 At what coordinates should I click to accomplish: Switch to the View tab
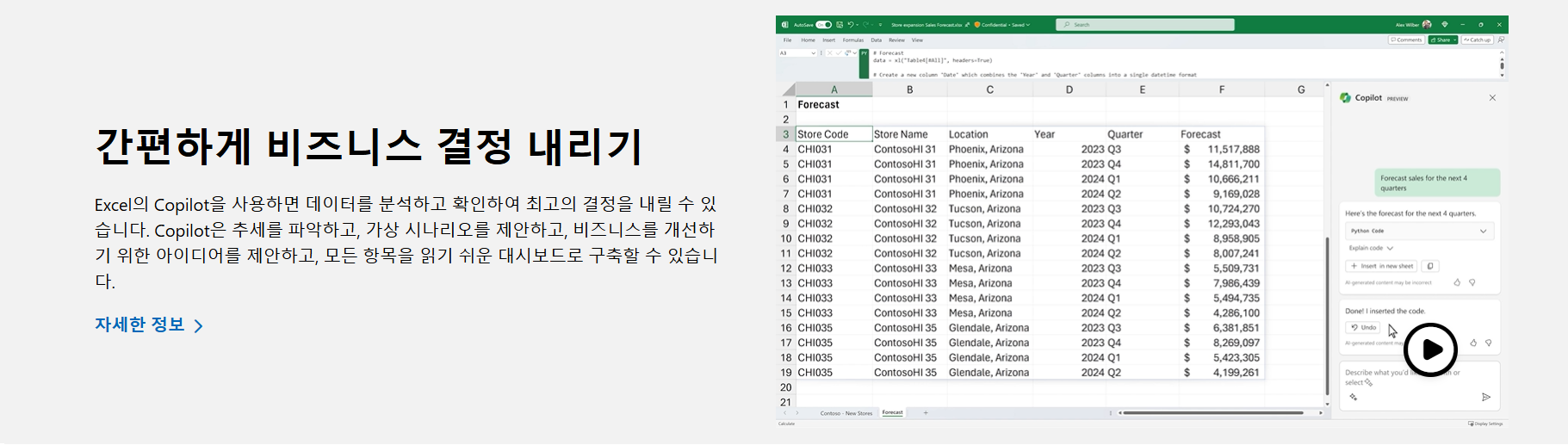coord(917,40)
